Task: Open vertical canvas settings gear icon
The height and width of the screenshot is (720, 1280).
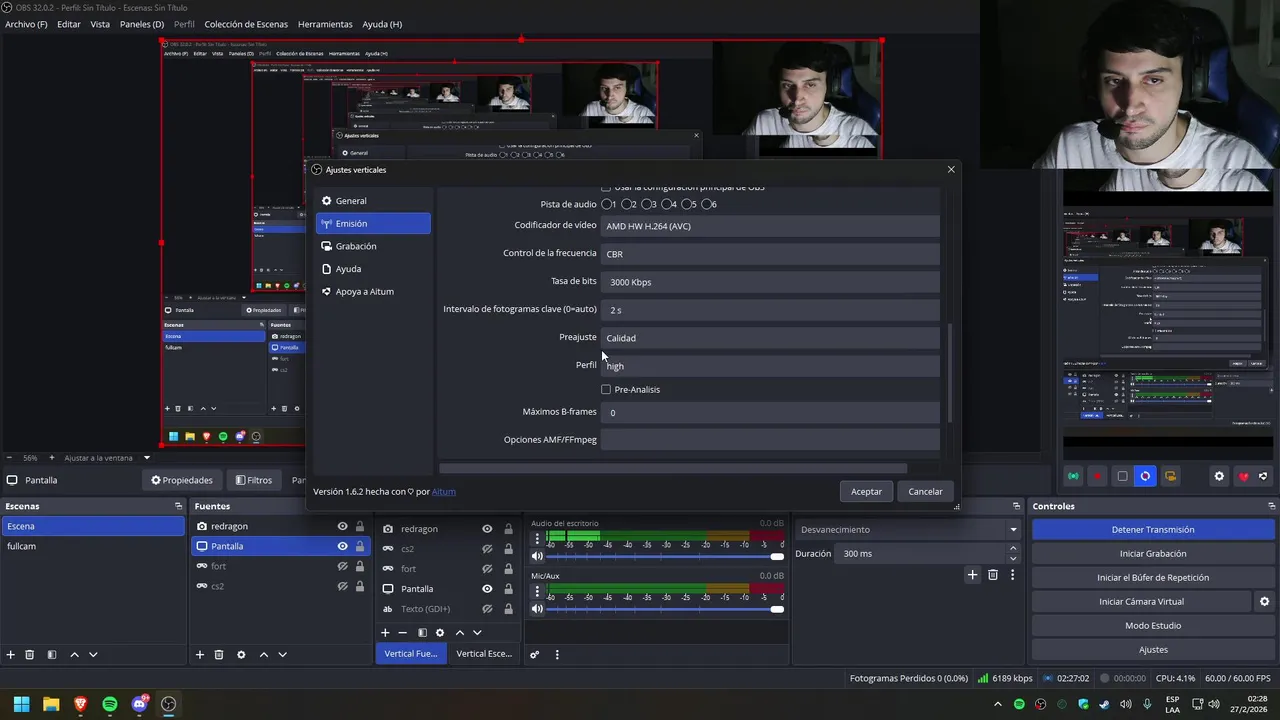Action: (1219, 476)
